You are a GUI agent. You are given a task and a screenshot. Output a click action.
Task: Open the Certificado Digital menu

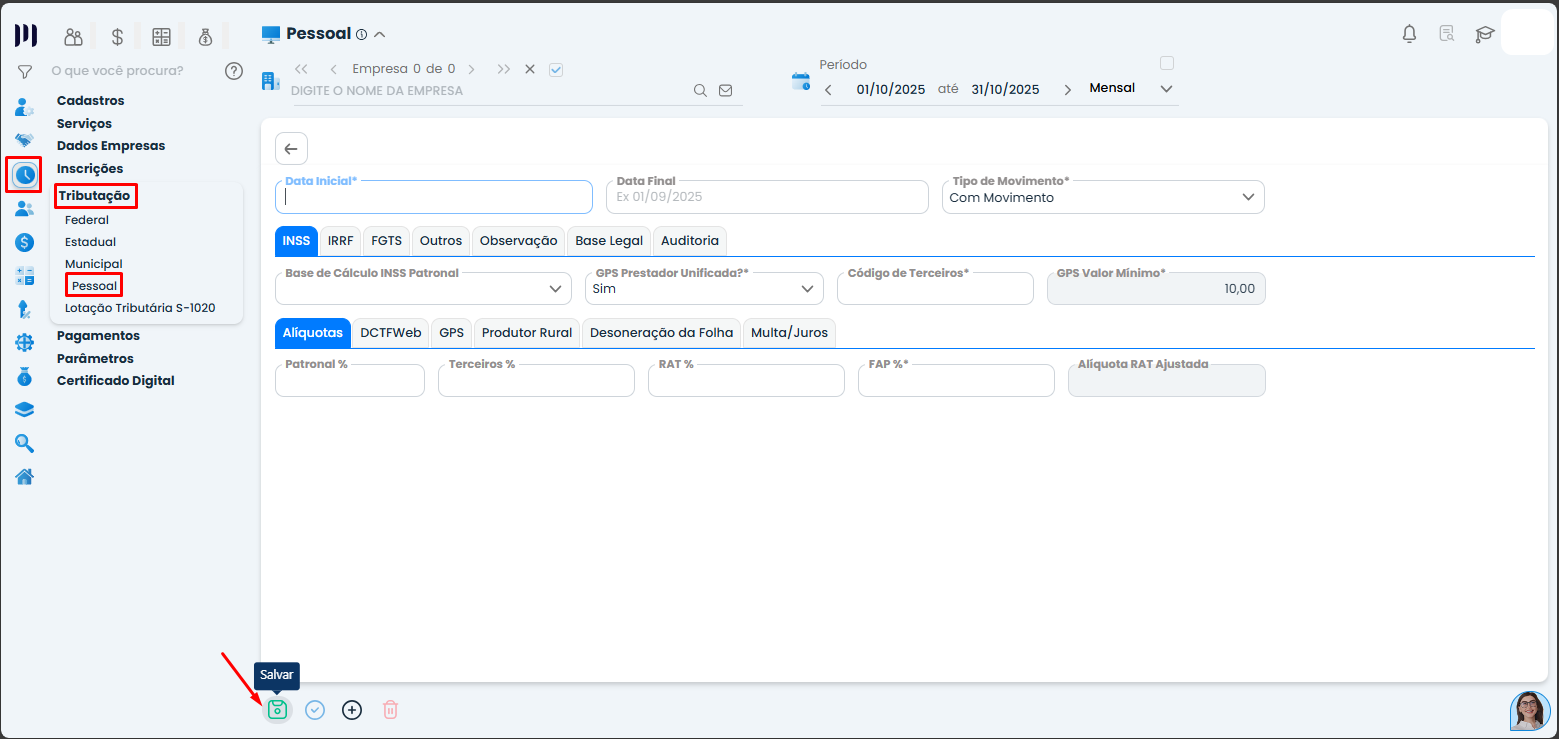116,380
